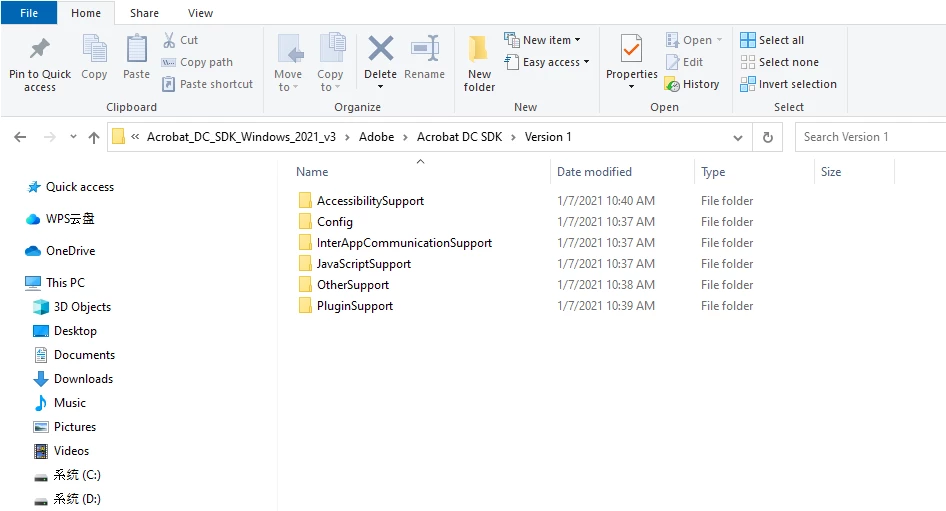Refresh the current folder view
The width and height of the screenshot is (946, 511).
tap(767, 137)
